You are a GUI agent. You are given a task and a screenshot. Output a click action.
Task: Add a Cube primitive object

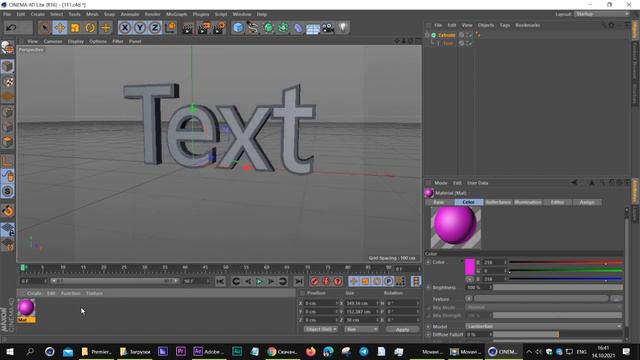point(238,28)
